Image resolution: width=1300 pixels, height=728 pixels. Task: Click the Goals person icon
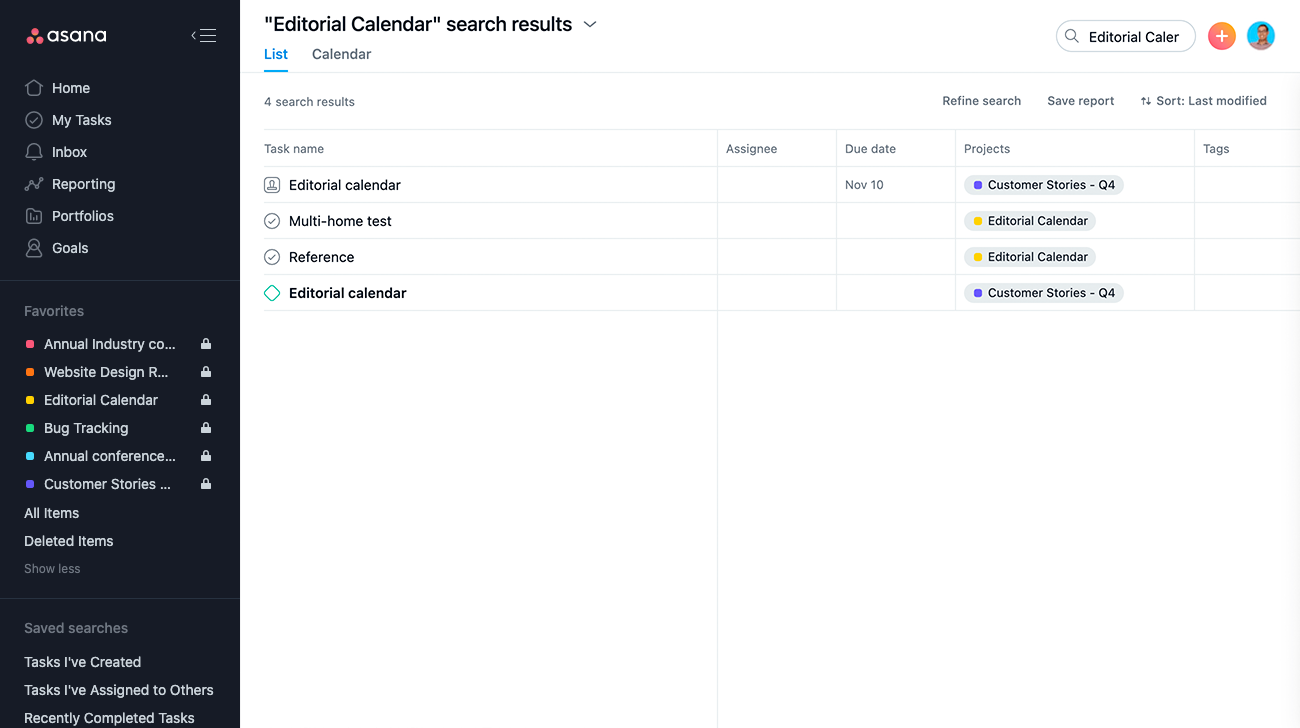[x=34, y=248]
